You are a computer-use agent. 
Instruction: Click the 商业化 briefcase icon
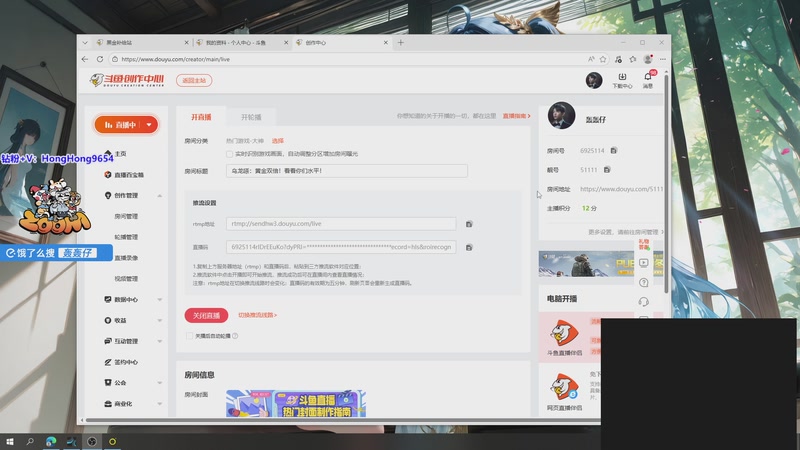click(108, 404)
